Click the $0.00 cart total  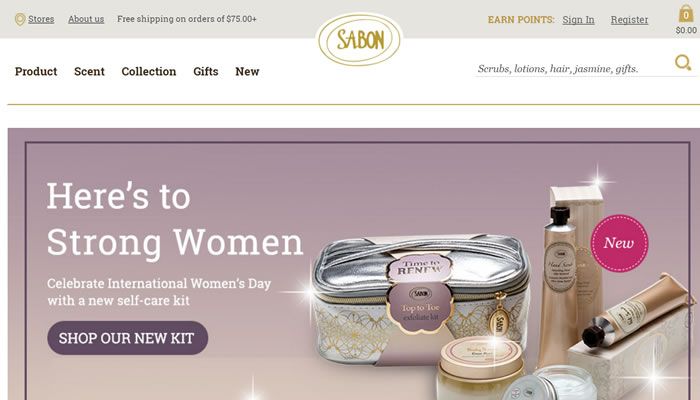coord(686,30)
